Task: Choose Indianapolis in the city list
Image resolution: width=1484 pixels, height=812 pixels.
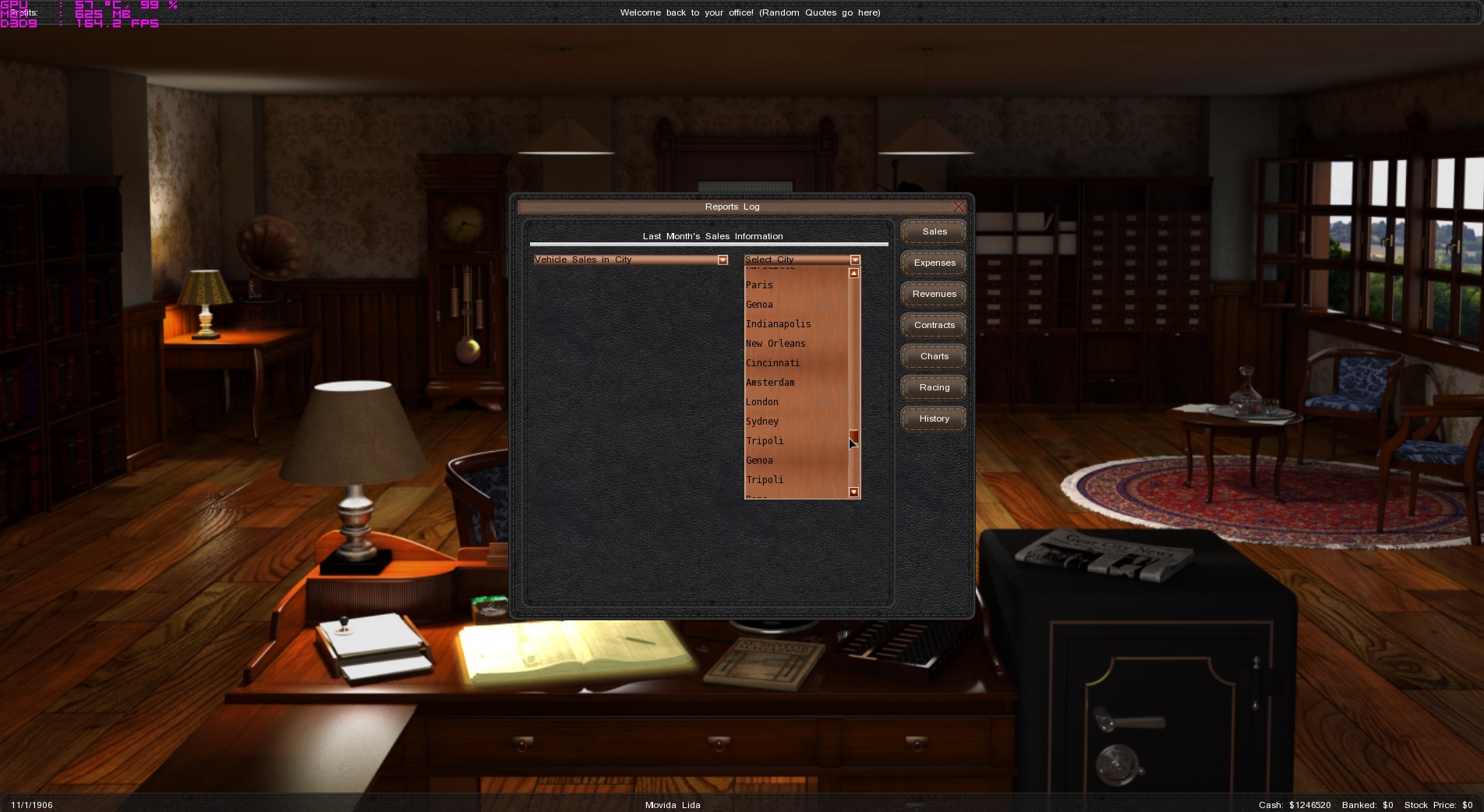Action: (778, 324)
